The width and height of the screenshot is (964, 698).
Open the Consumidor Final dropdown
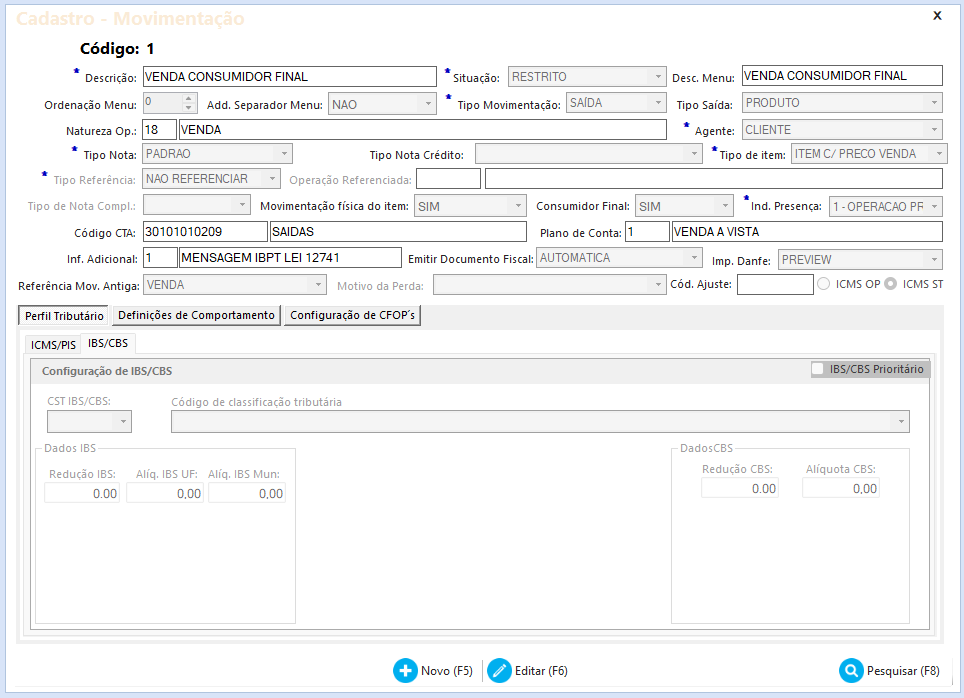pos(726,207)
